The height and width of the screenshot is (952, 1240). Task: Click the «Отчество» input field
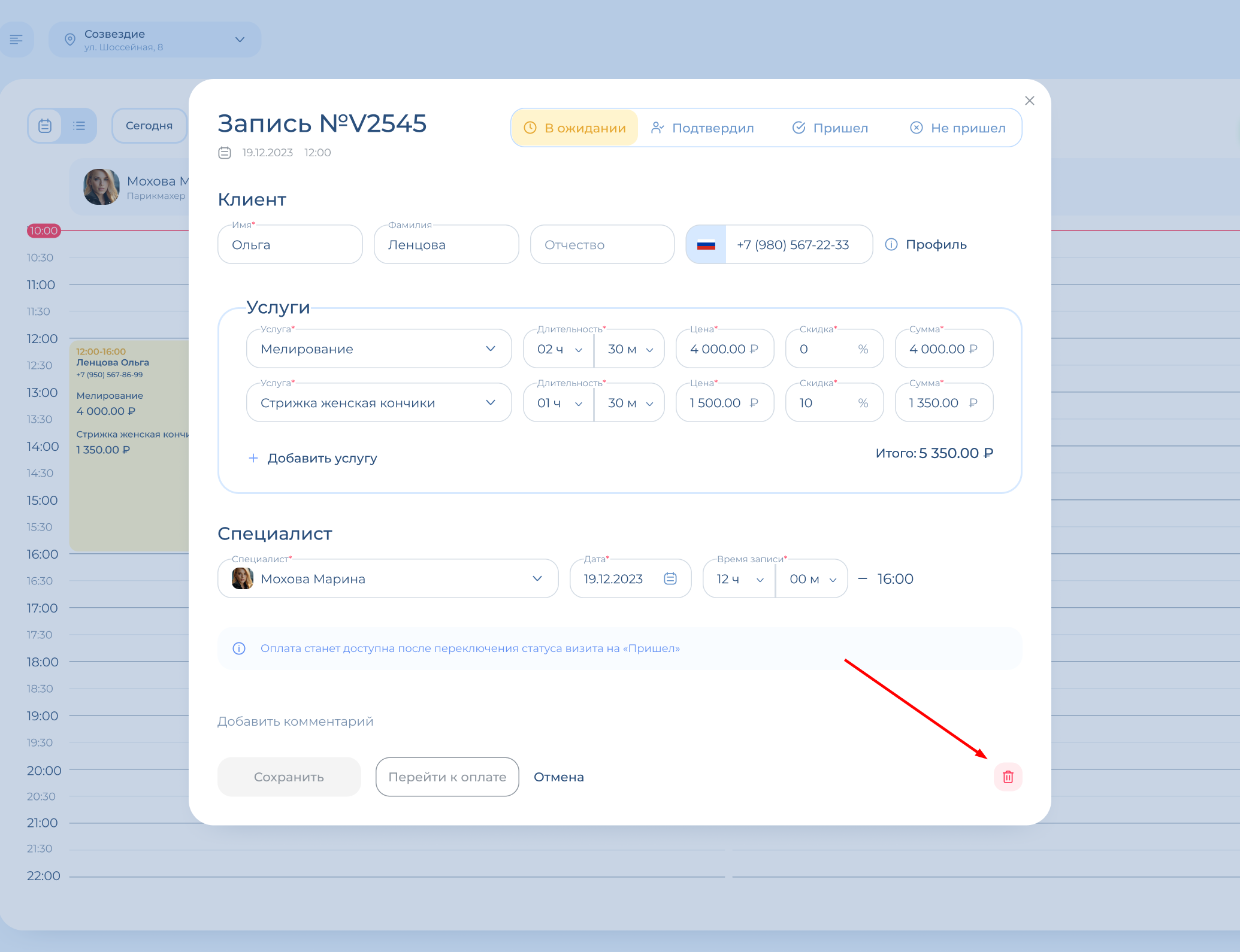click(603, 244)
